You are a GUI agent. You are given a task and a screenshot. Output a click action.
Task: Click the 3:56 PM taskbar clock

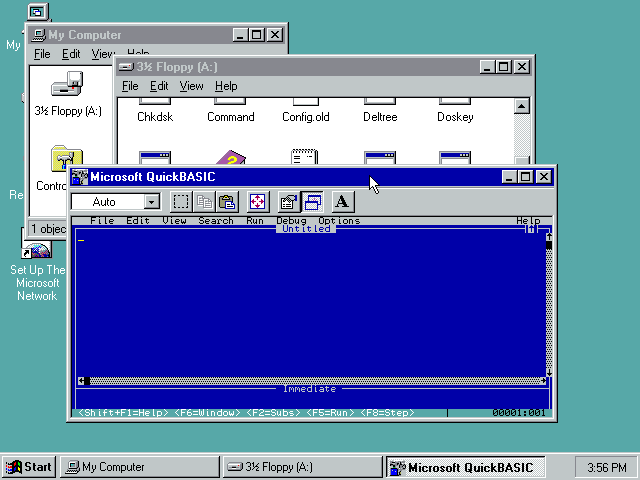(607, 467)
